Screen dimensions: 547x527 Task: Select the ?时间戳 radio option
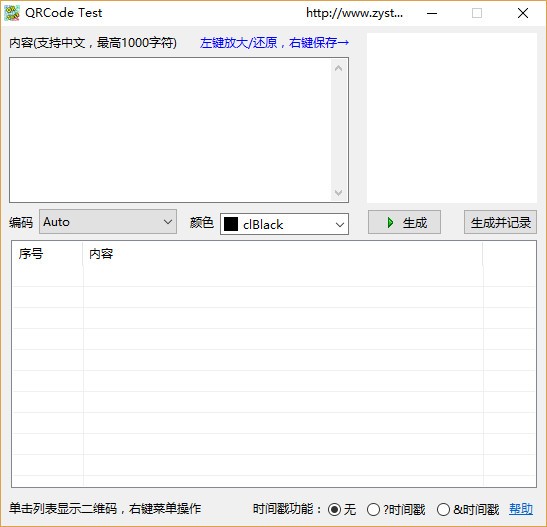373,510
